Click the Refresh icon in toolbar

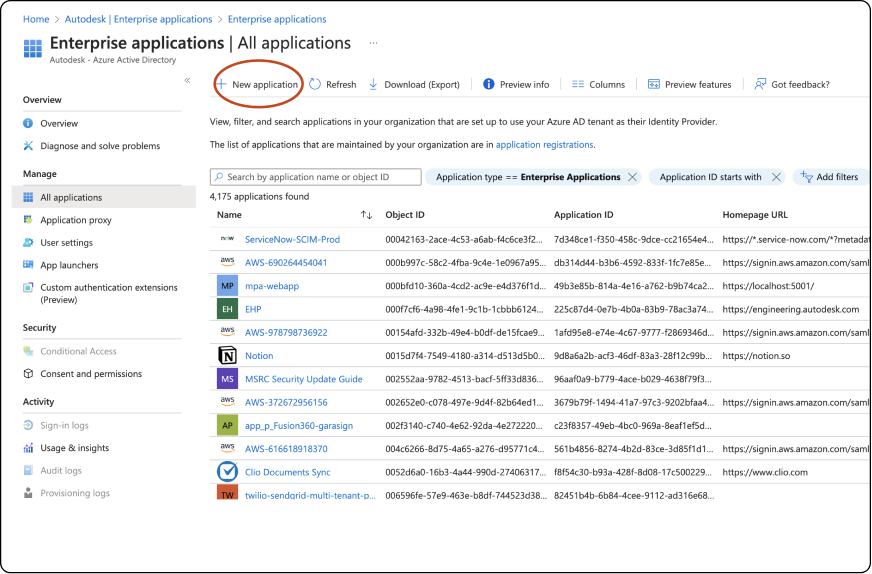[x=315, y=85]
